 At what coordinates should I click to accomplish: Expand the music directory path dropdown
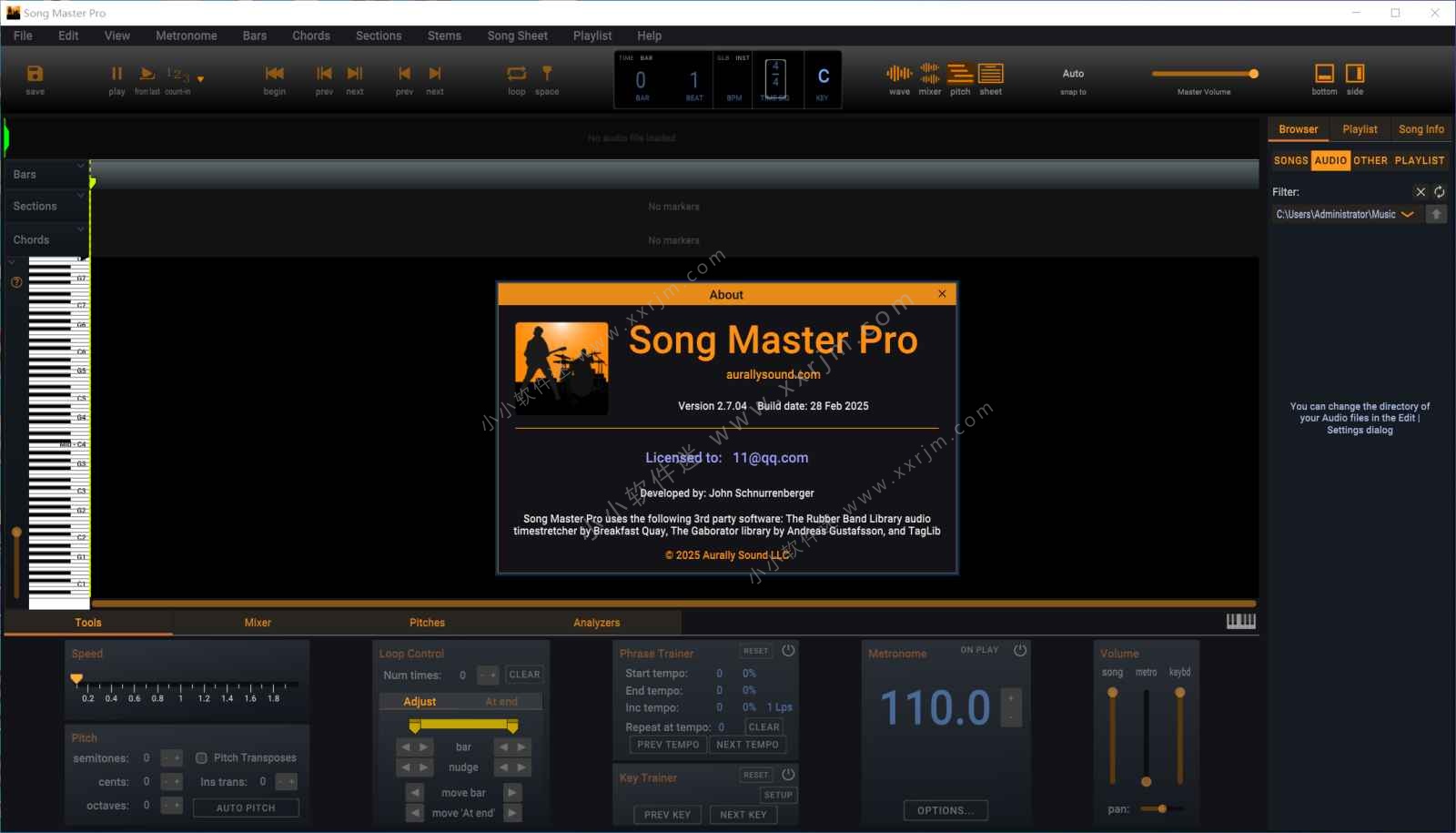click(x=1407, y=215)
